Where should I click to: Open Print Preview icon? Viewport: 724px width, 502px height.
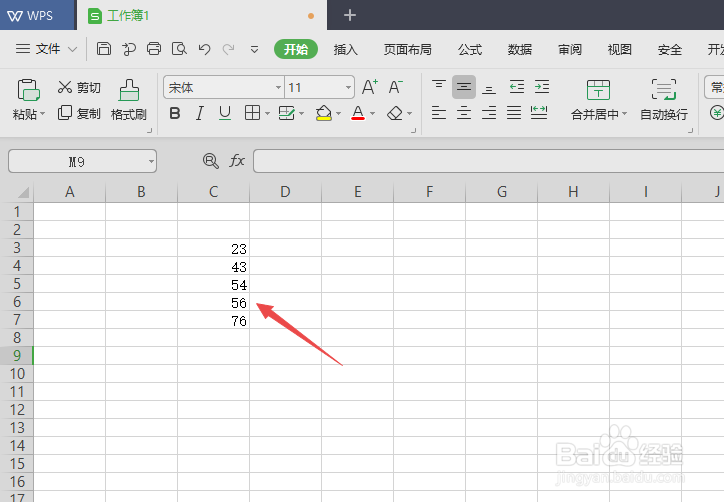pos(179,48)
